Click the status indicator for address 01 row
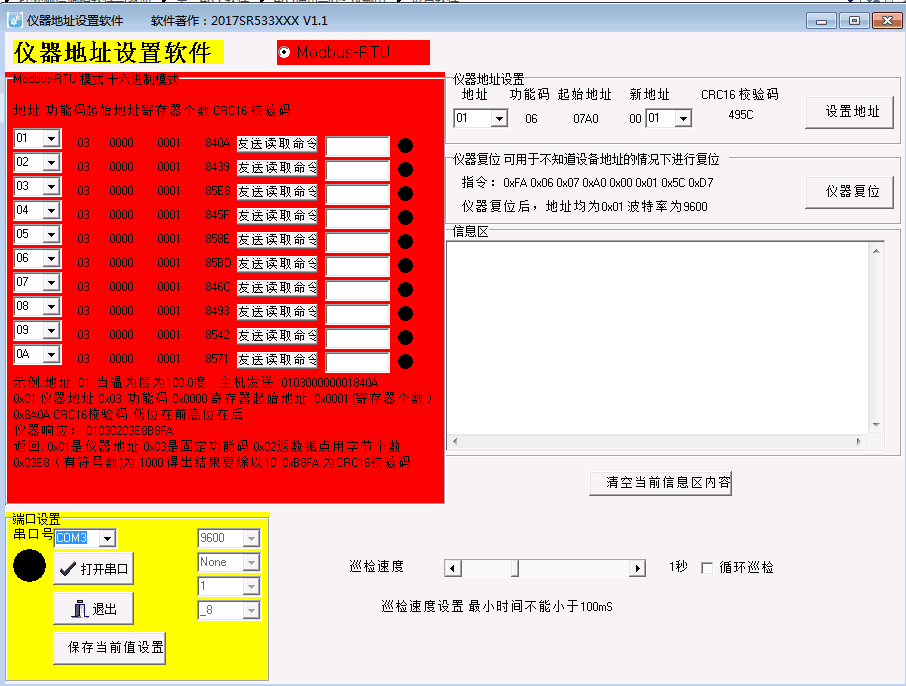This screenshot has height=686, width=906. (x=405, y=146)
